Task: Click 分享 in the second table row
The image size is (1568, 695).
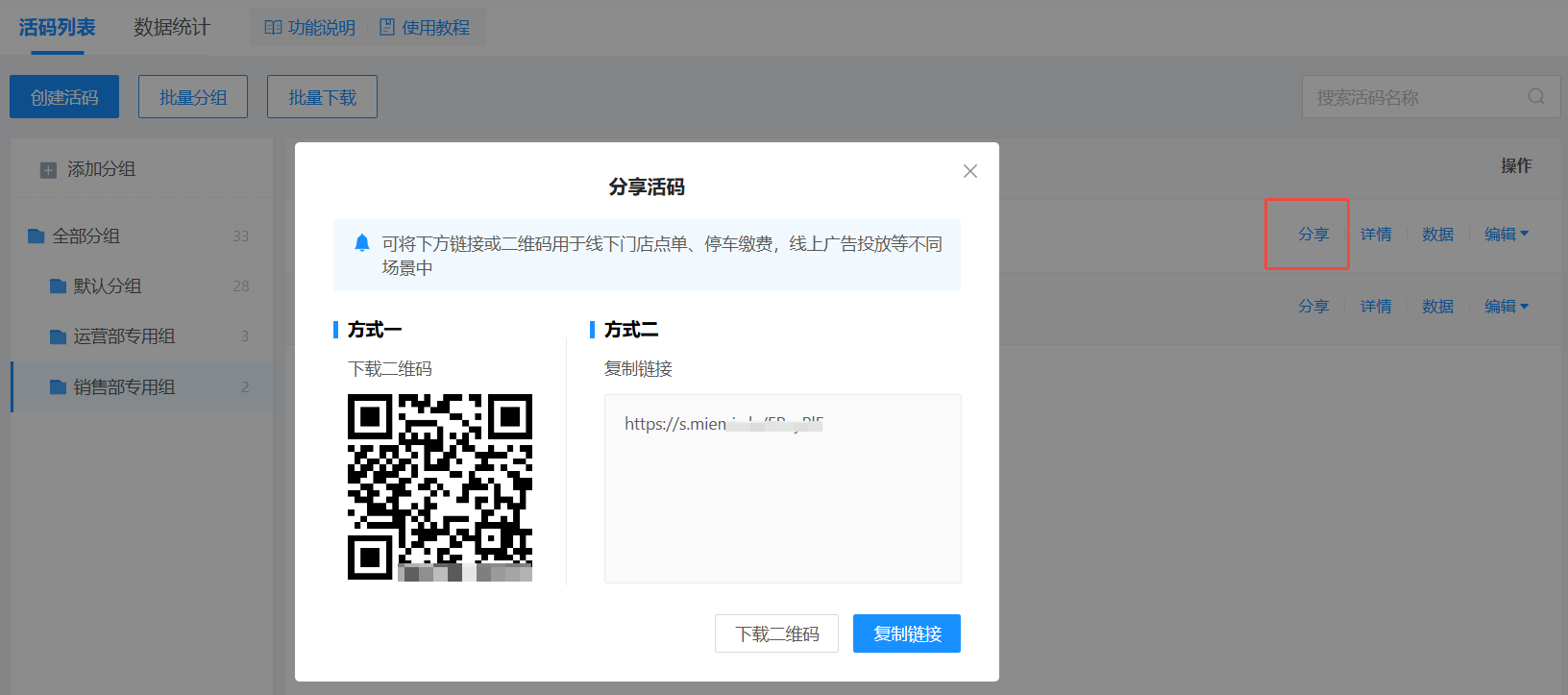Action: 1313,306
